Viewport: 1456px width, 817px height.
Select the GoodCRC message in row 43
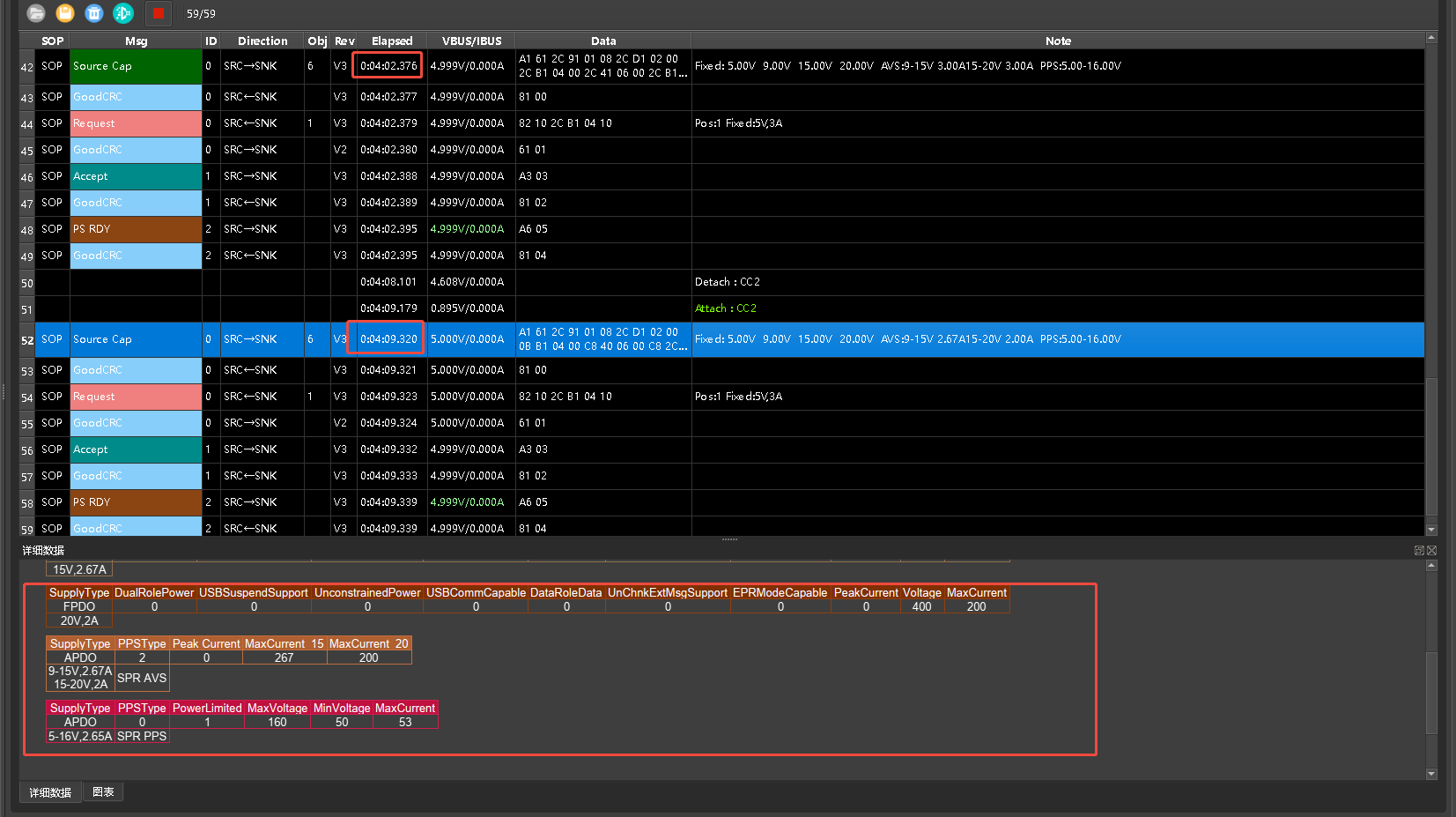(x=136, y=97)
